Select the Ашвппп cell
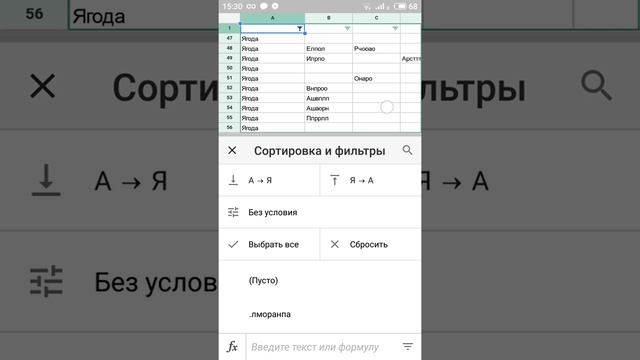Viewport: 640px width, 360px height. [329, 98]
